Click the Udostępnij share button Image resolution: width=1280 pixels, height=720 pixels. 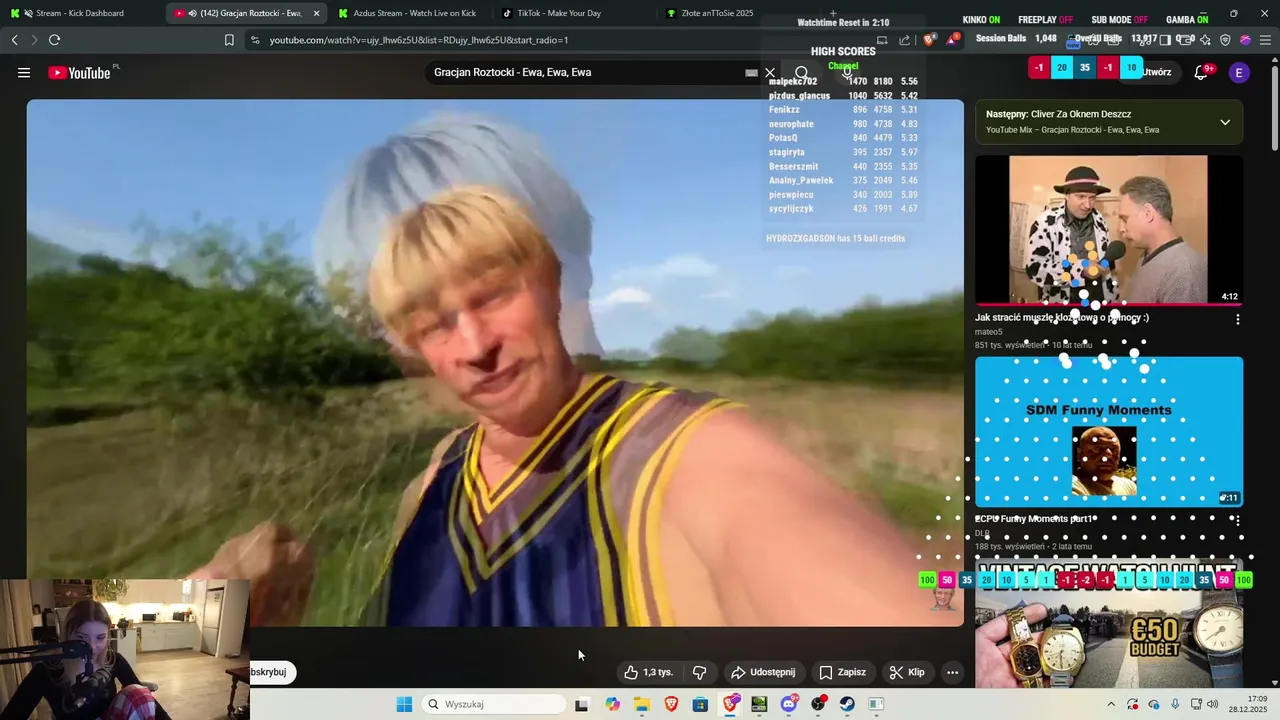coord(763,672)
